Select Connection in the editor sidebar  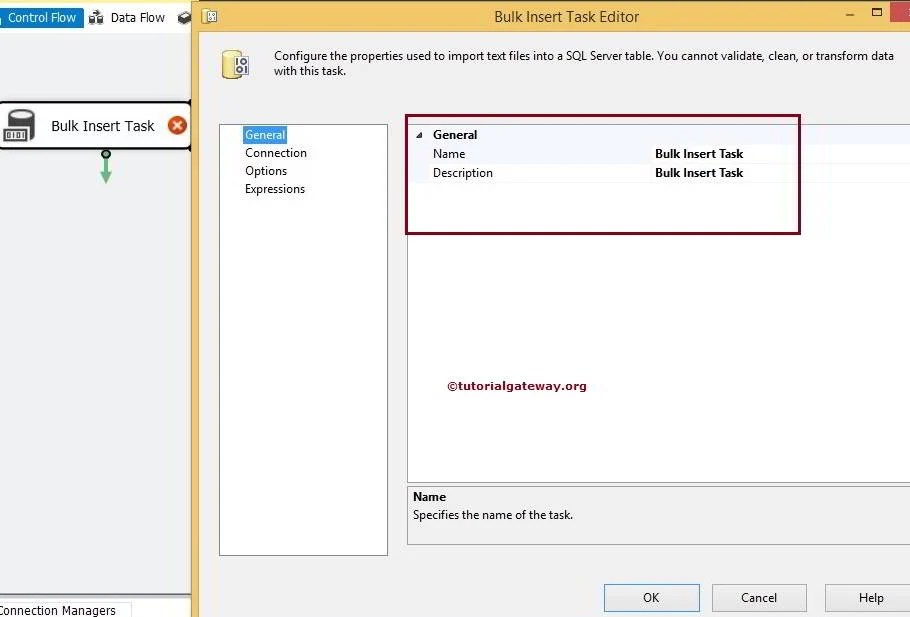pos(276,152)
